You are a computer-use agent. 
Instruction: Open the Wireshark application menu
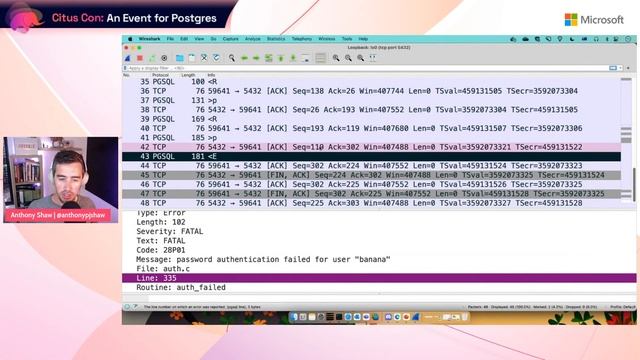[x=149, y=39]
